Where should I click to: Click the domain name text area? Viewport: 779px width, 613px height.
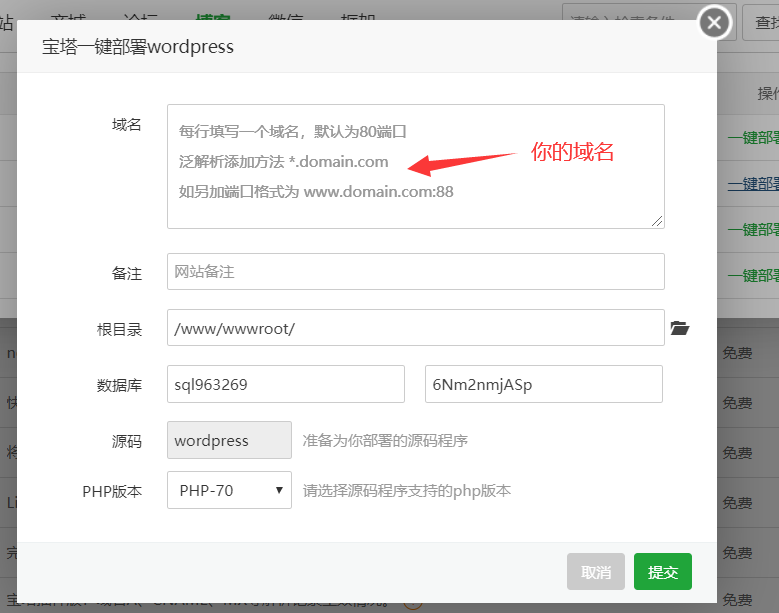416,166
